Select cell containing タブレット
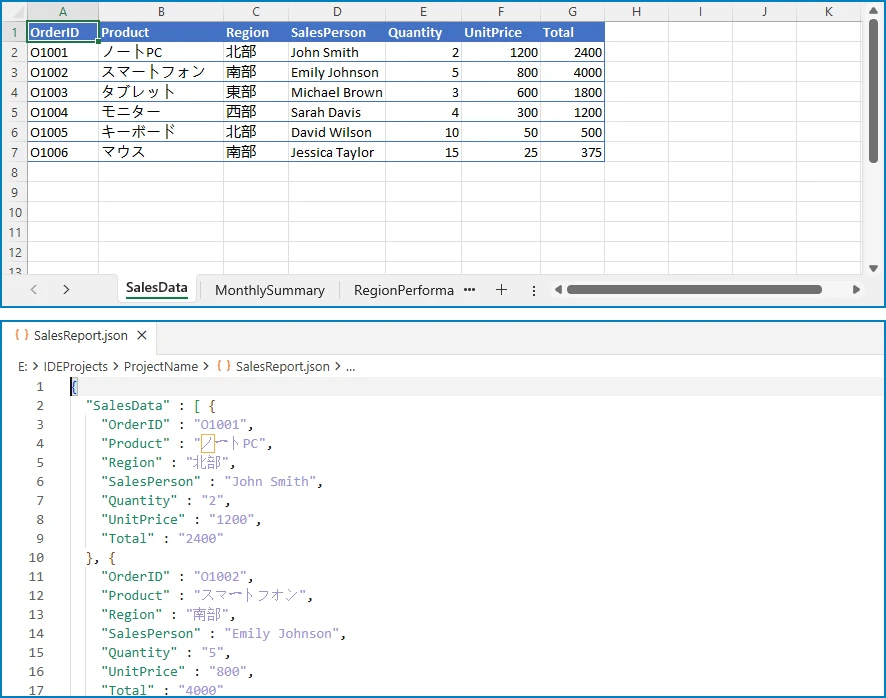The width and height of the screenshot is (886, 698). coord(161,92)
